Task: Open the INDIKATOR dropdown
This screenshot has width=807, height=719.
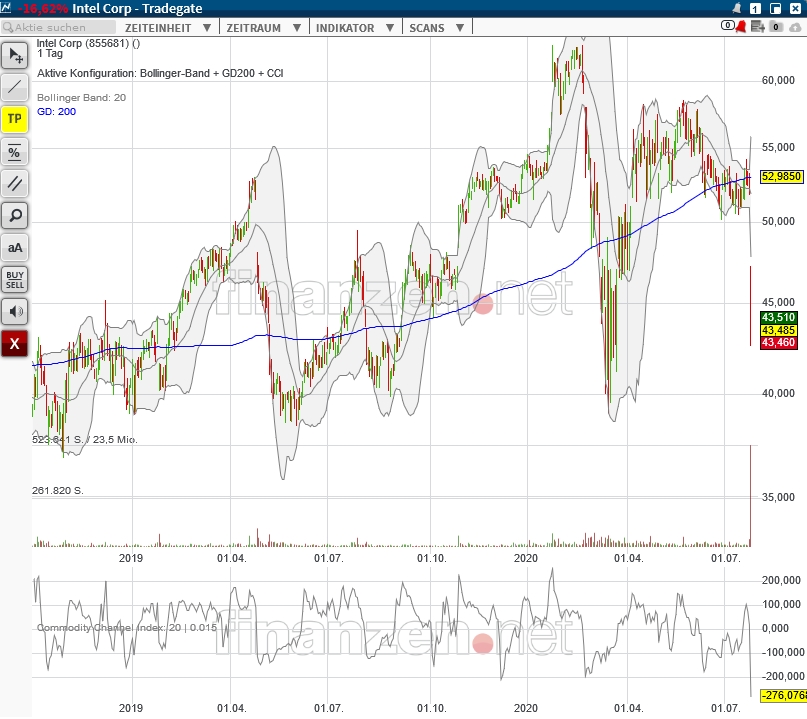Action: 355,28
